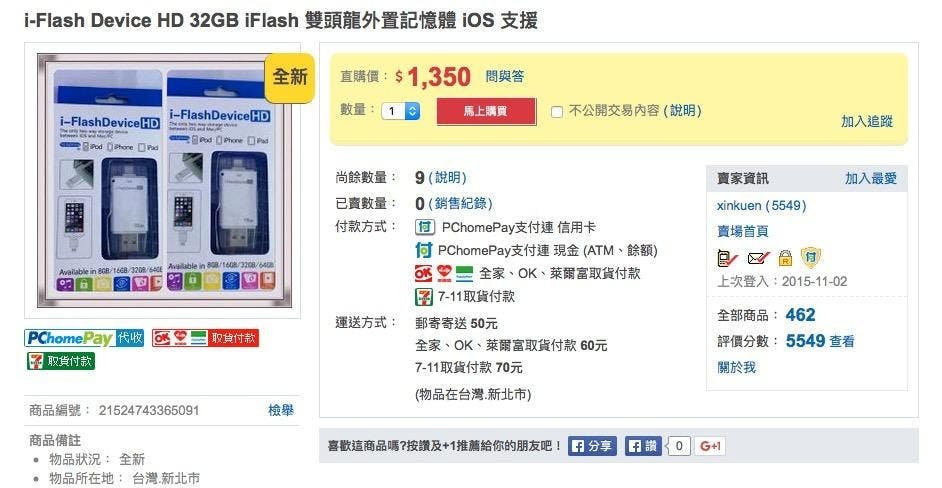This screenshot has width=942, height=488.
Task: Open seller xinkuen profile link
Action: tap(761, 206)
